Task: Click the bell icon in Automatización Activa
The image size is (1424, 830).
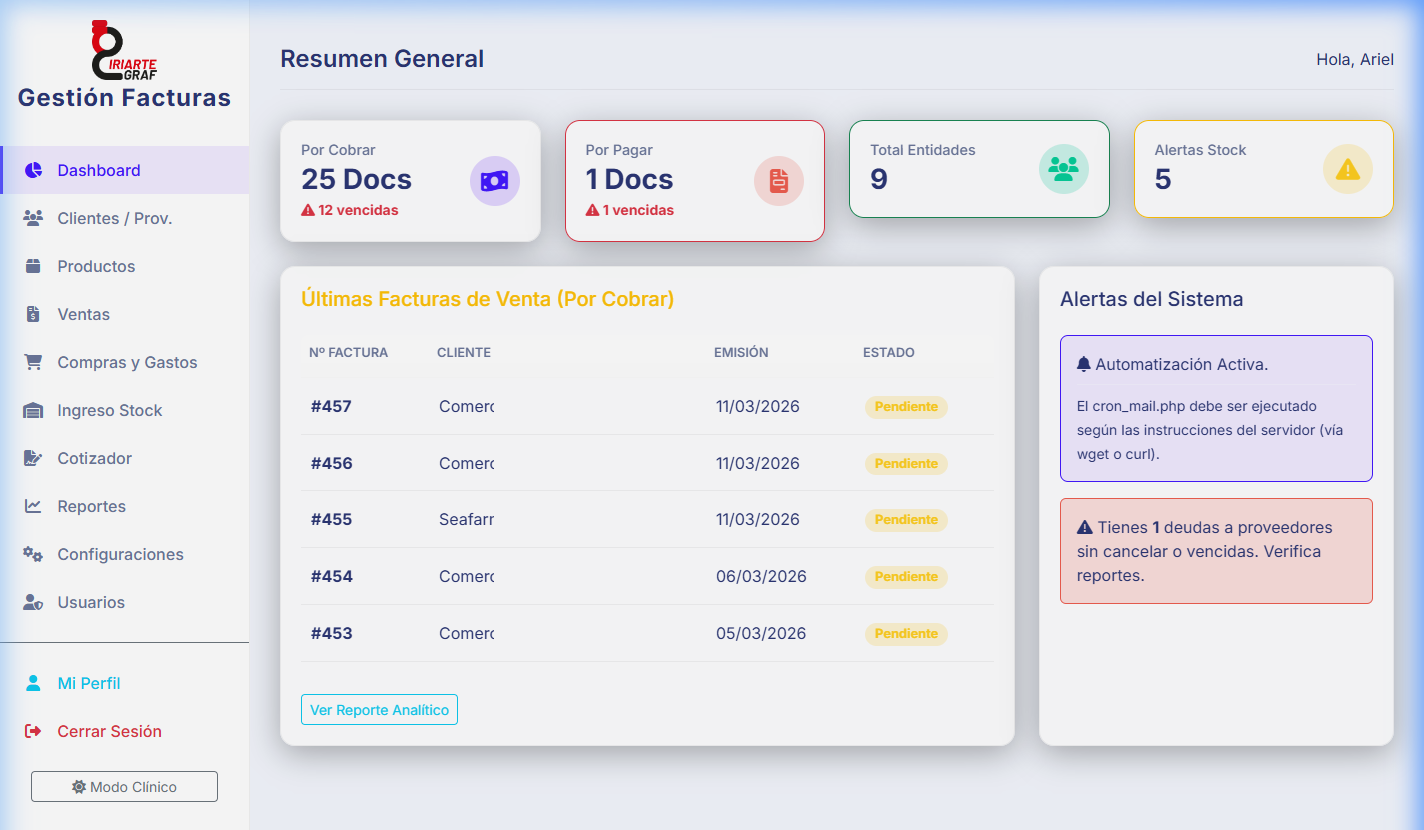Action: (x=1084, y=364)
